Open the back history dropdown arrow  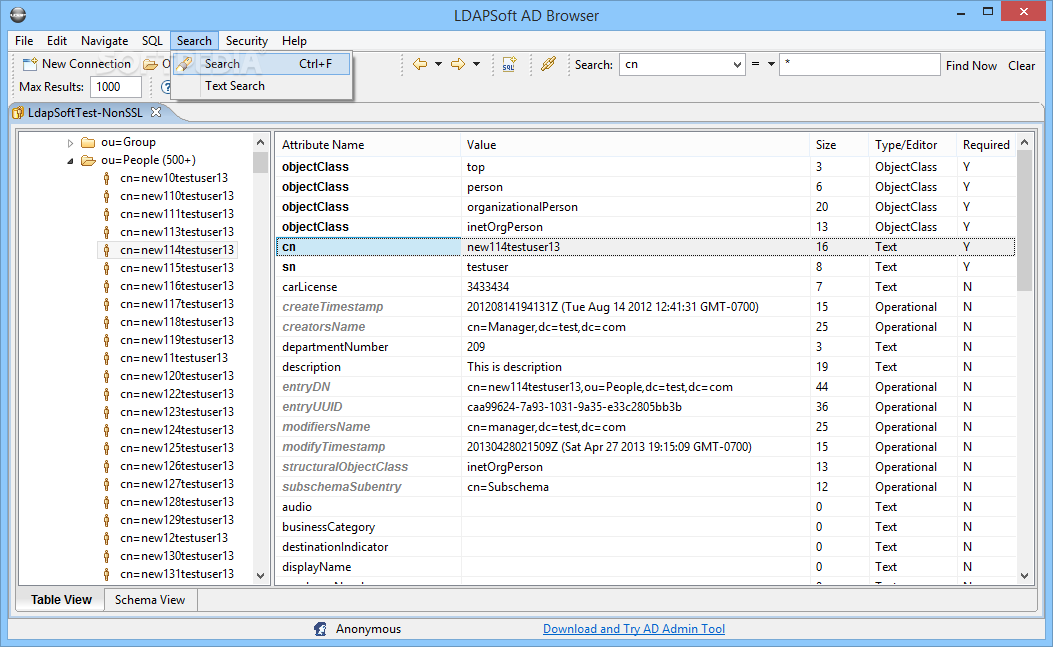[439, 64]
